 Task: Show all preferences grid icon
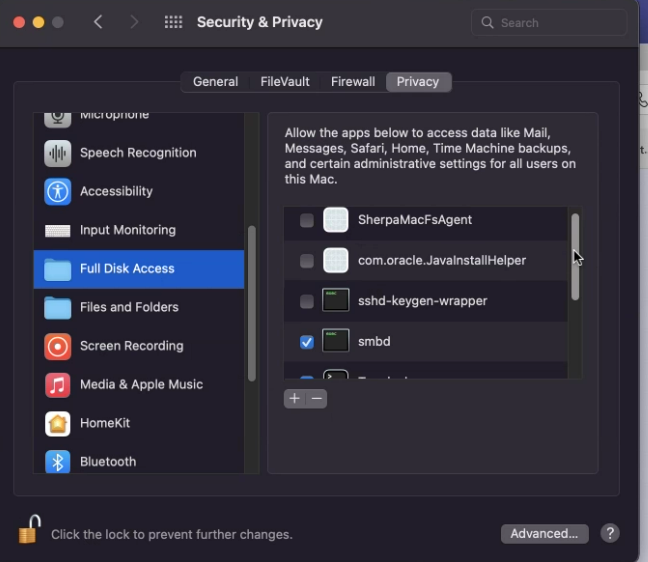pyautogui.click(x=173, y=22)
